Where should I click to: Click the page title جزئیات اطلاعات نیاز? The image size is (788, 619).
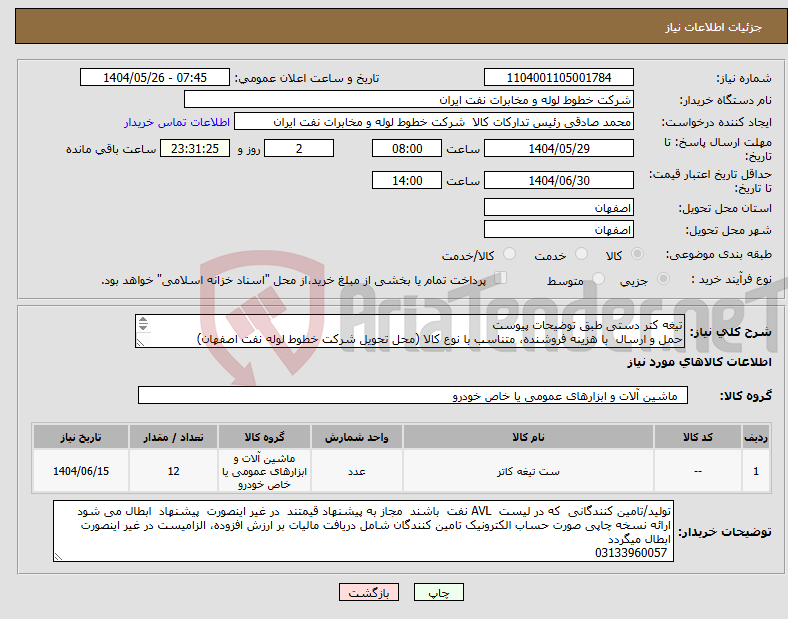[714, 27]
